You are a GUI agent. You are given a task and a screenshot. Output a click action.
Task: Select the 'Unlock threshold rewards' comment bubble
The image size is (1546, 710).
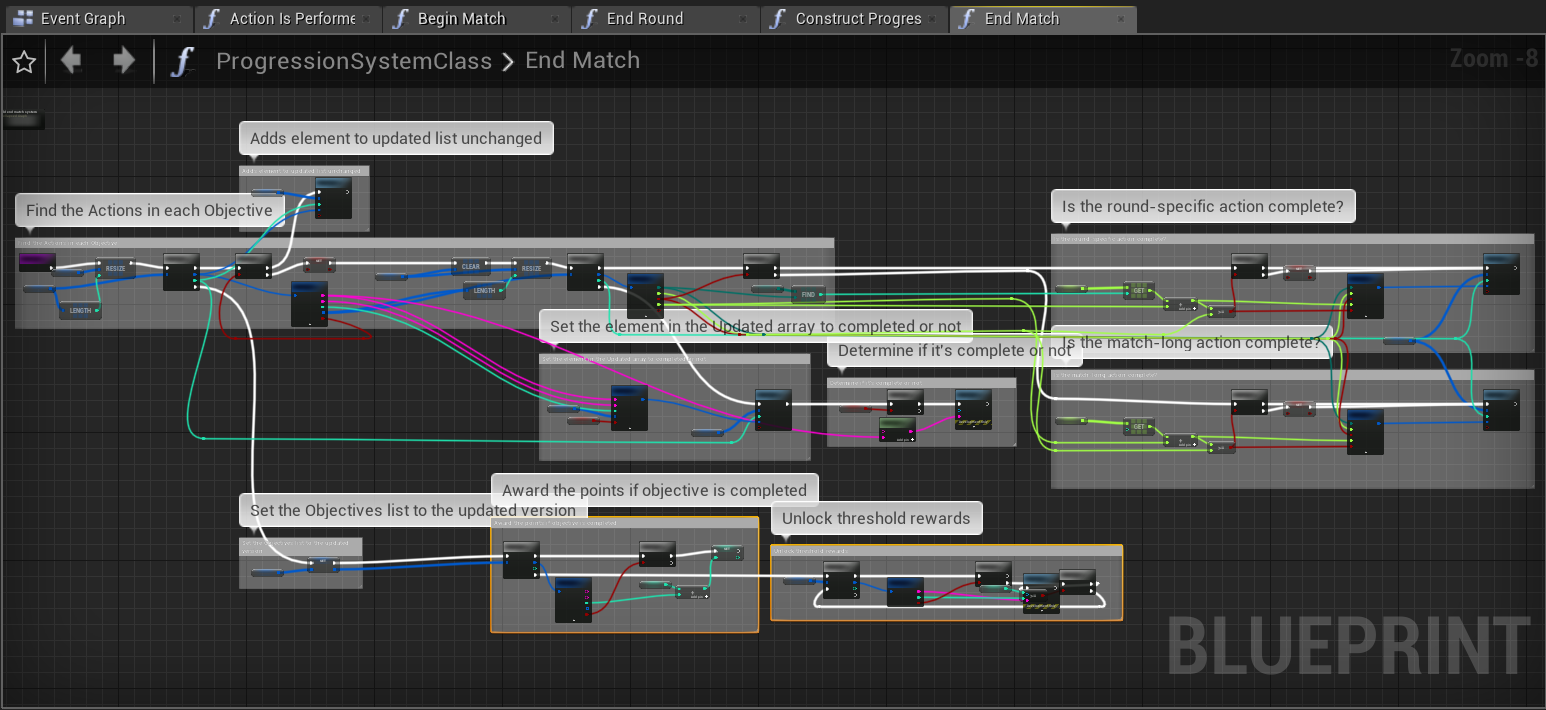(876, 518)
